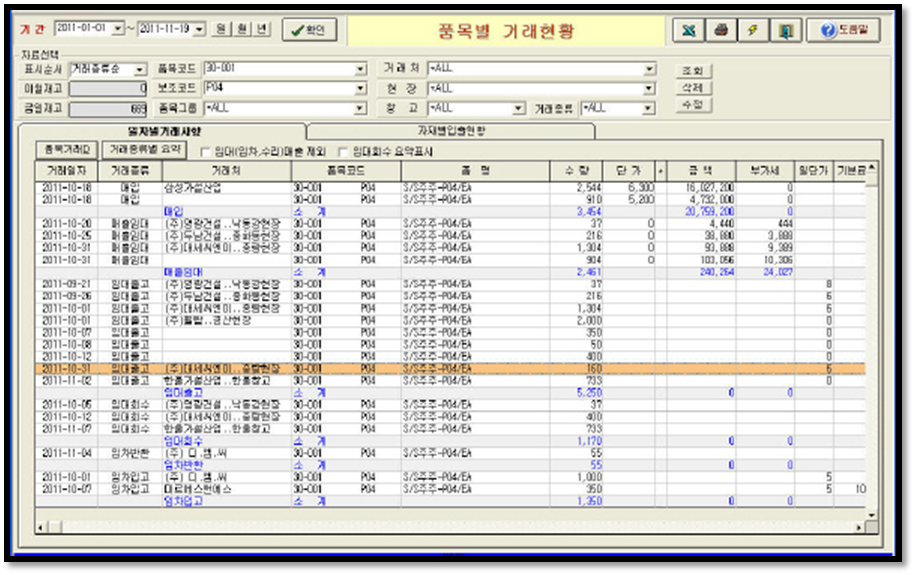Expand the 현장 ALL dropdown
This screenshot has width=915, height=575.
tap(649, 89)
